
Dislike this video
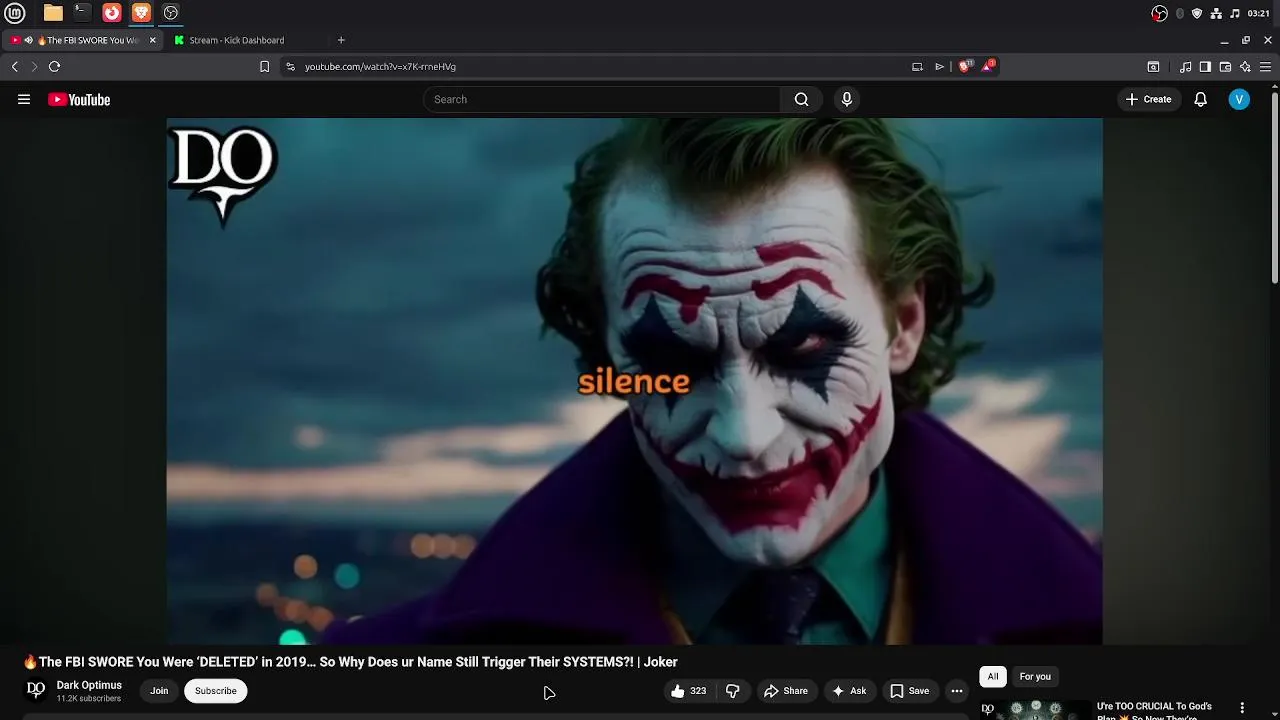coord(733,691)
